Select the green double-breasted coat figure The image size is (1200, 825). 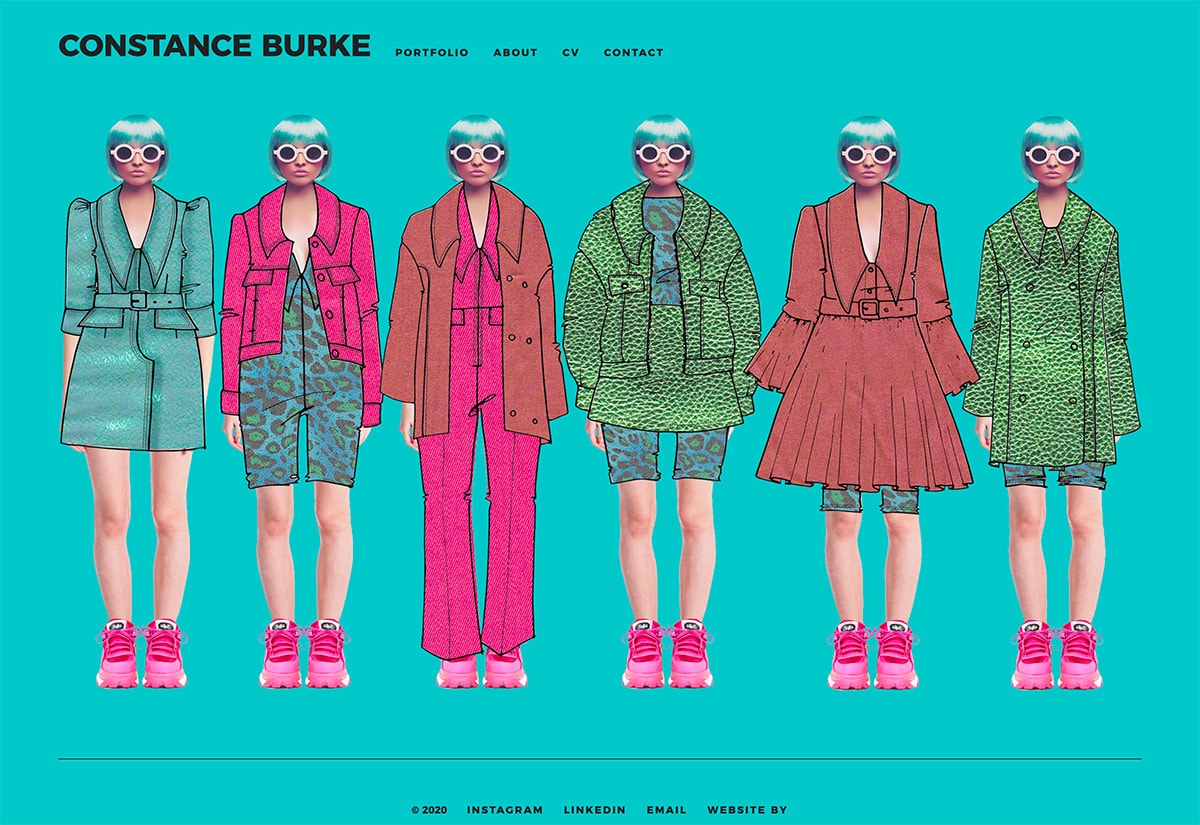point(1052,402)
